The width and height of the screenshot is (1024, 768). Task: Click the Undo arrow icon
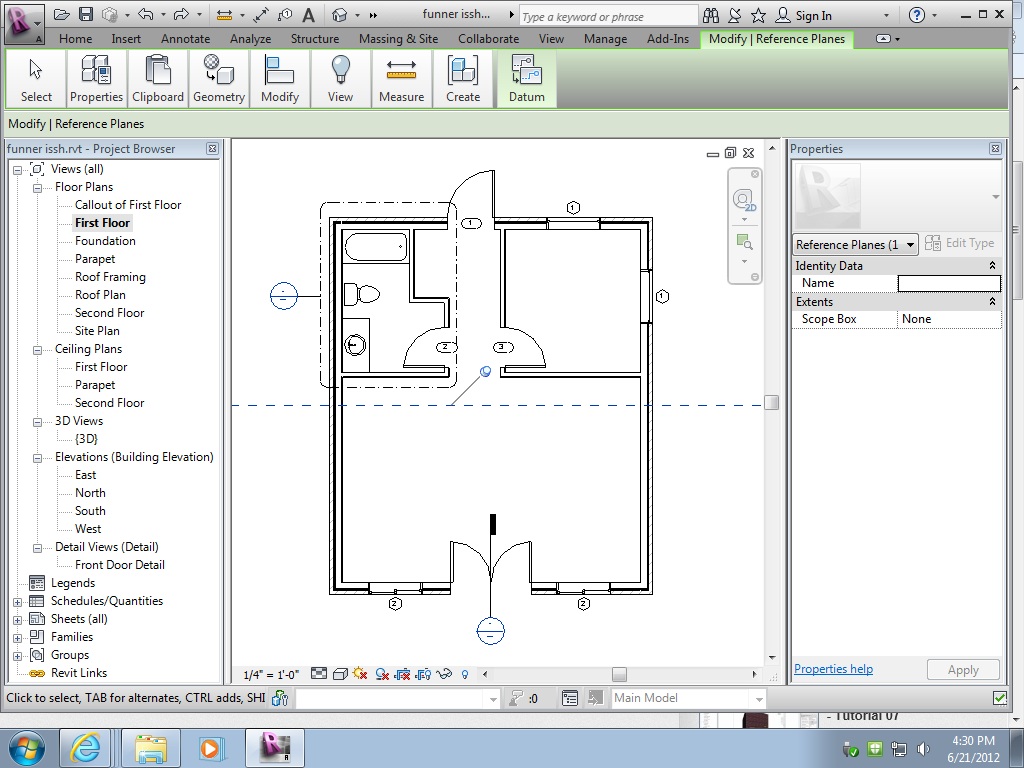pos(146,14)
